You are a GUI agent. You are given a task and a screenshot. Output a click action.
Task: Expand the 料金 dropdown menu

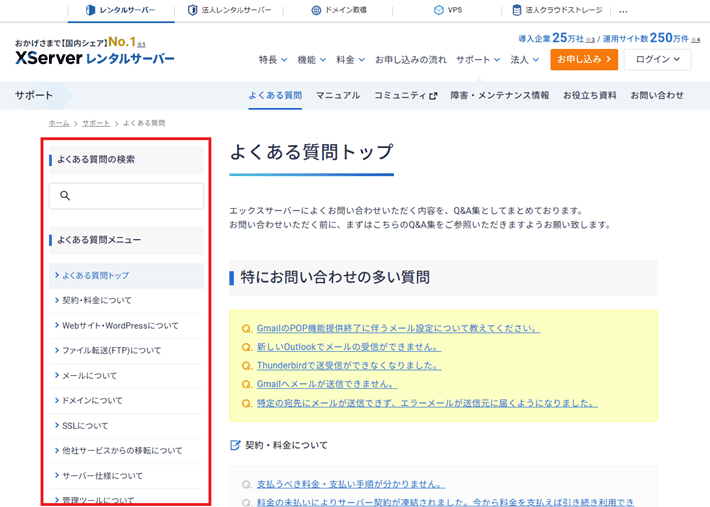click(350, 59)
